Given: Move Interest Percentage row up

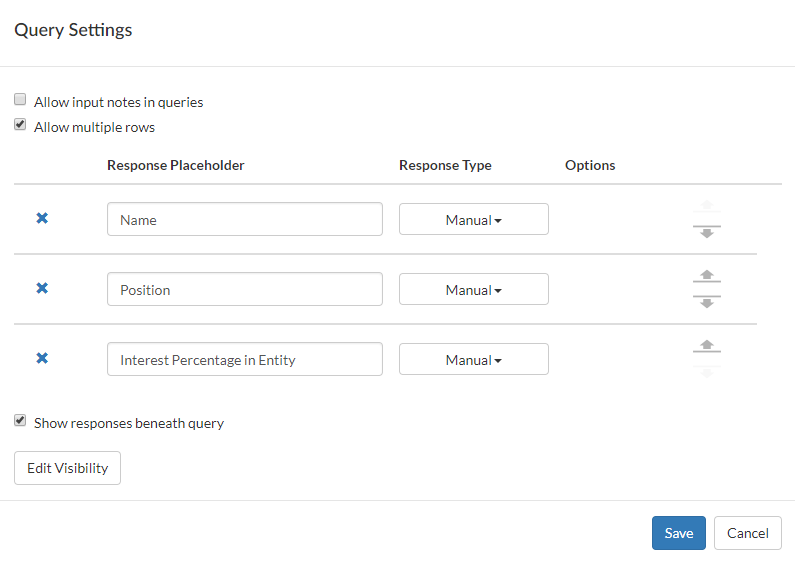Looking at the screenshot, I should tap(707, 346).
